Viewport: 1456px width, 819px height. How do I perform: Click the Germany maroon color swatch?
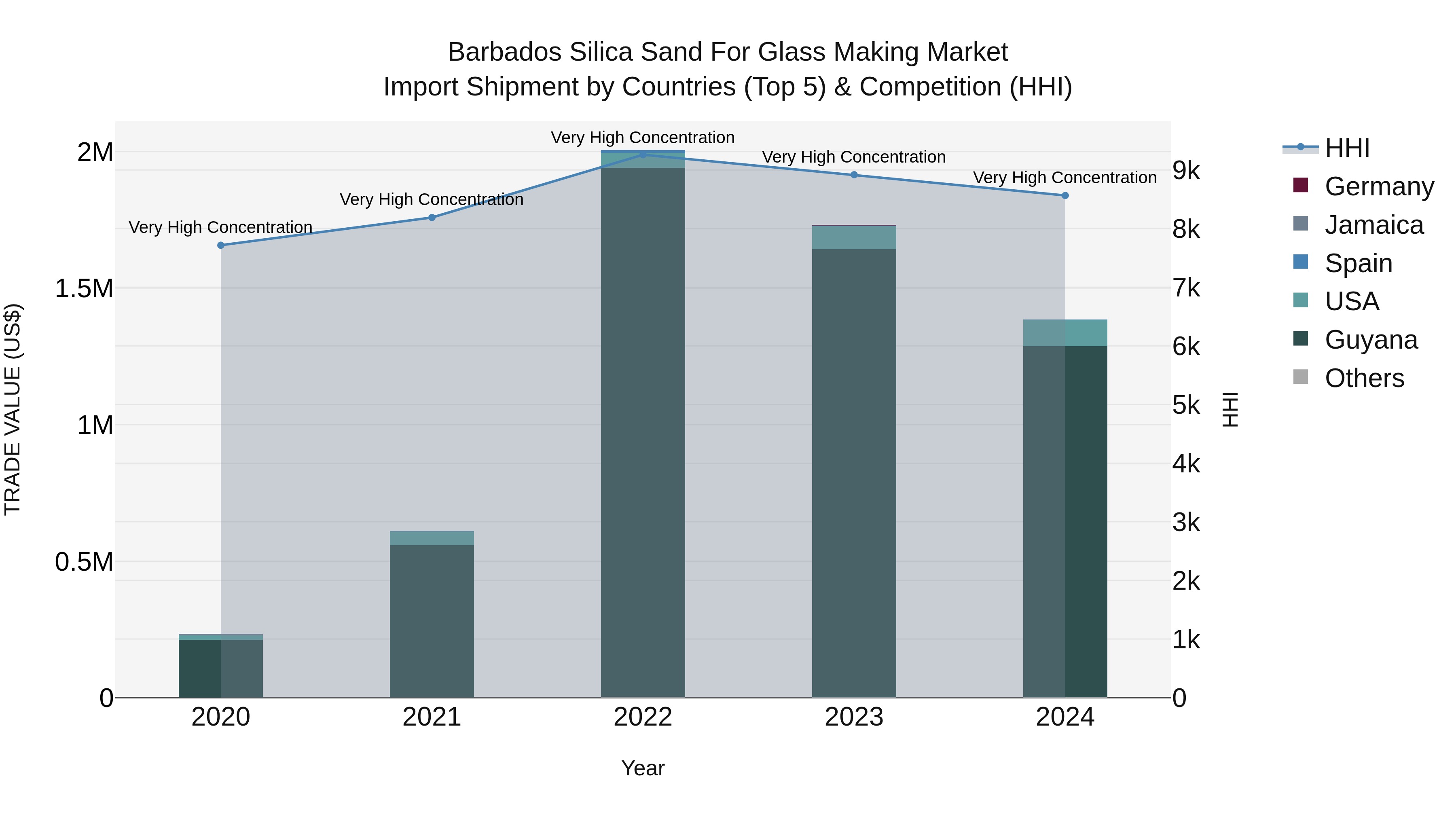[x=1301, y=185]
